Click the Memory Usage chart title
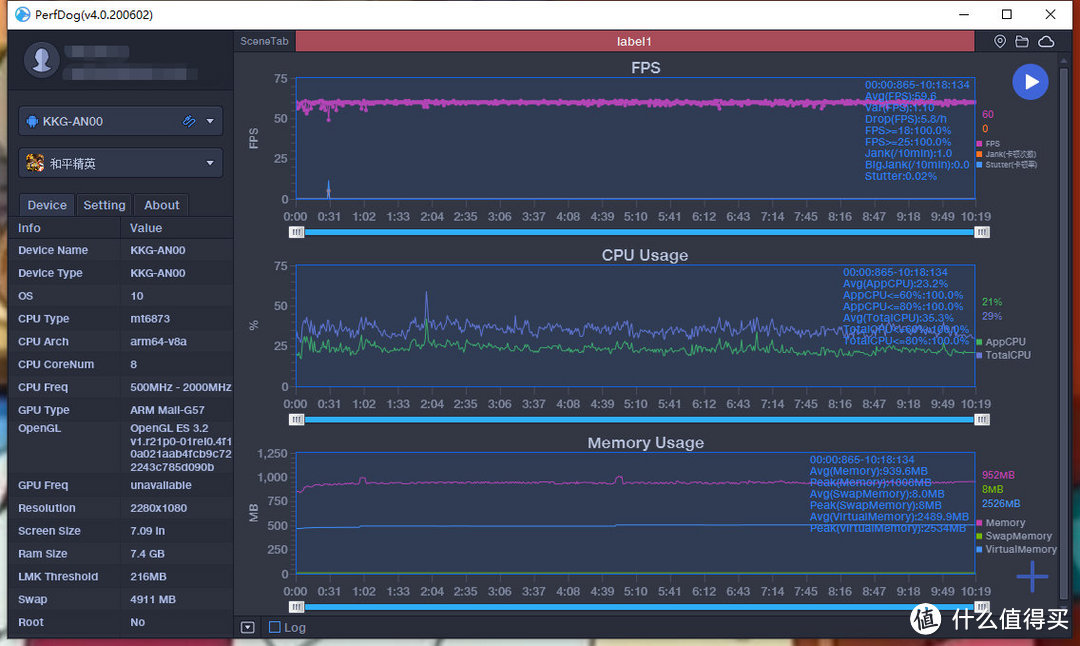Image resolution: width=1080 pixels, height=646 pixels. [645, 442]
